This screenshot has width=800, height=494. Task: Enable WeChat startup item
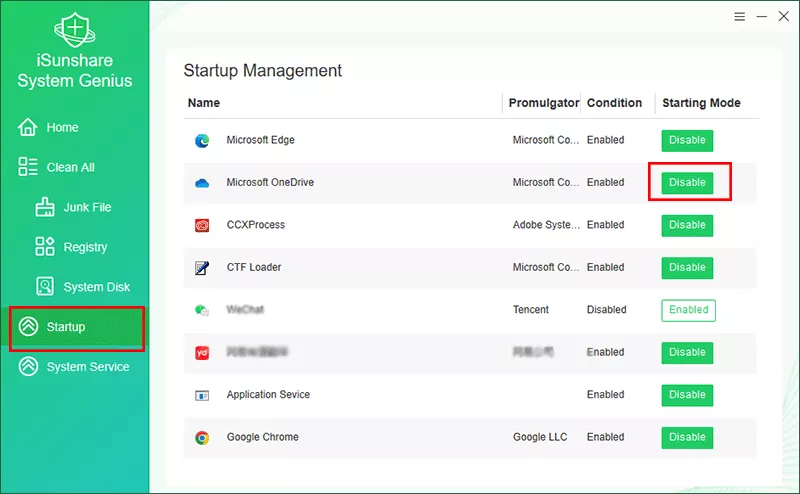689,310
